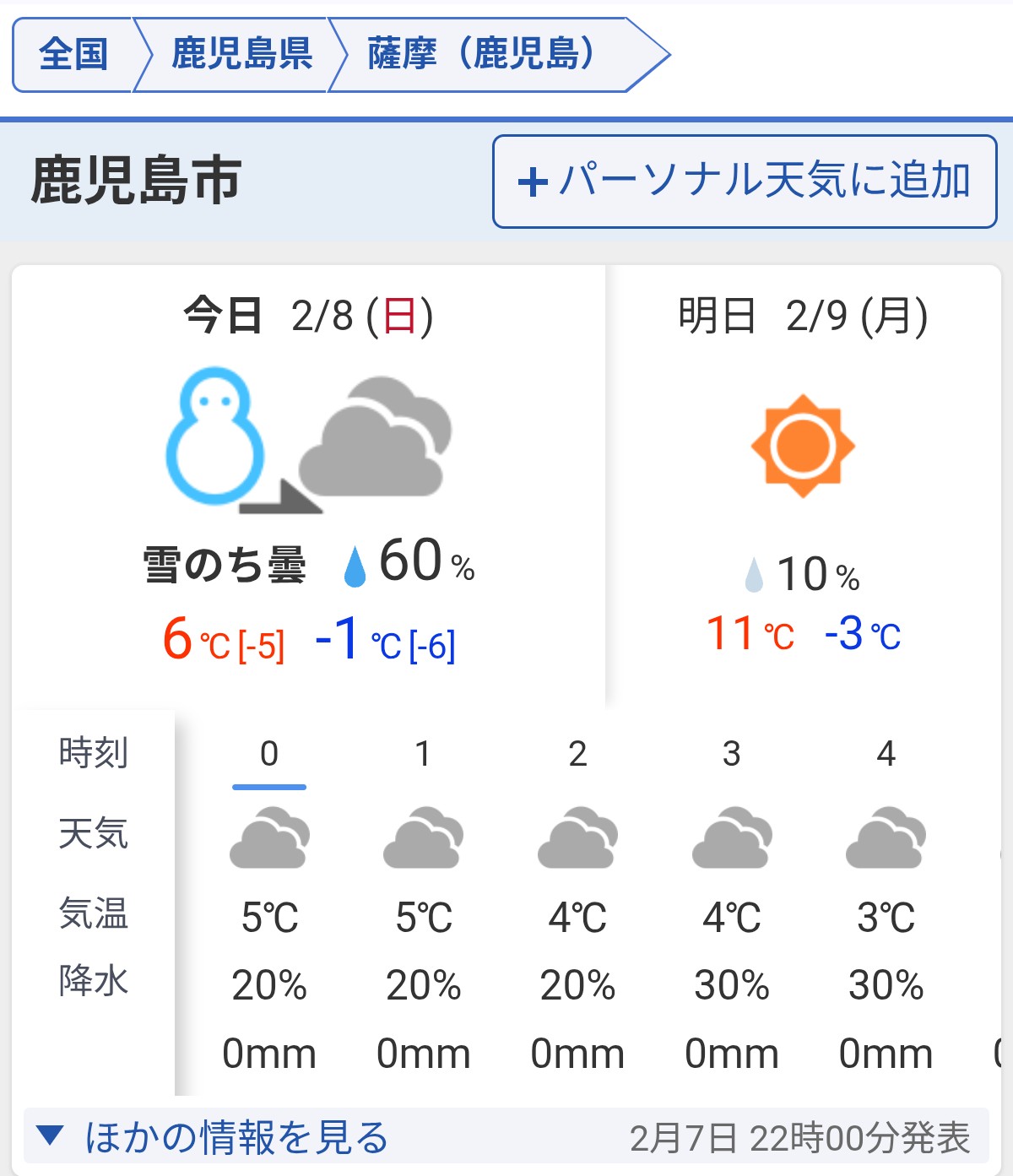This screenshot has width=1013, height=1176.
Task: Click tomorrow's sunny weather icon
Action: coord(802,446)
